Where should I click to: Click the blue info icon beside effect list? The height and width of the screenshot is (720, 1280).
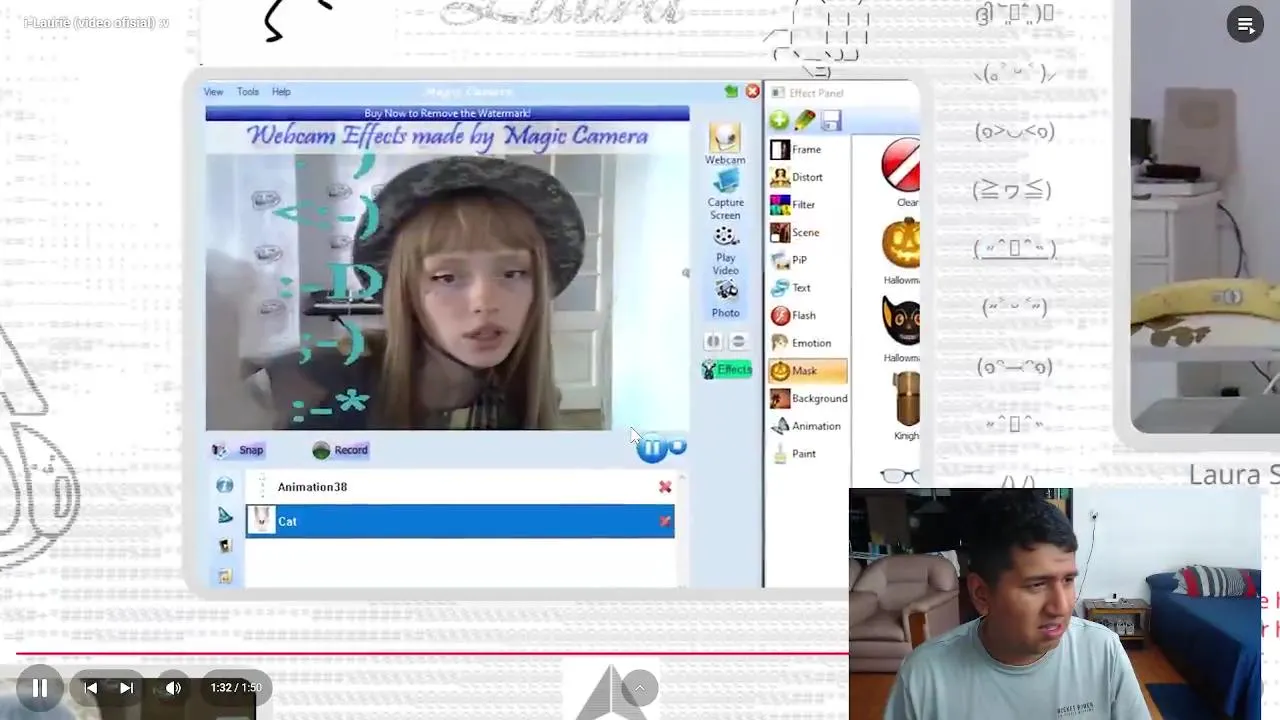coord(225,485)
